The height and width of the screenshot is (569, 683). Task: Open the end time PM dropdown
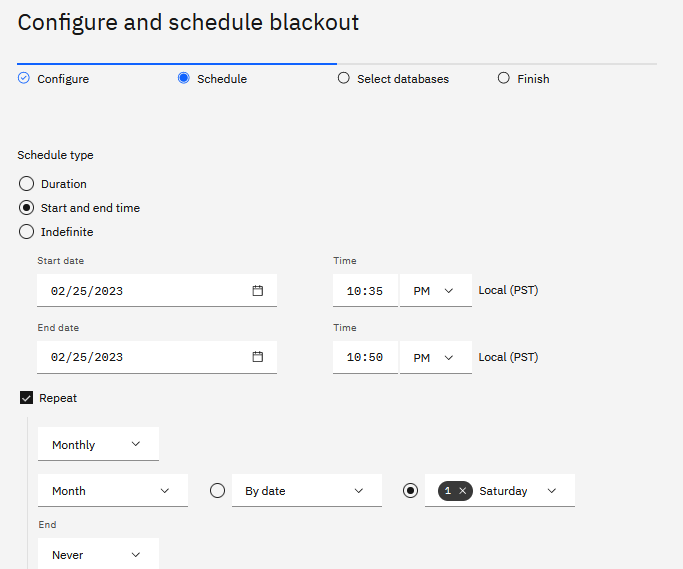[x=435, y=357]
